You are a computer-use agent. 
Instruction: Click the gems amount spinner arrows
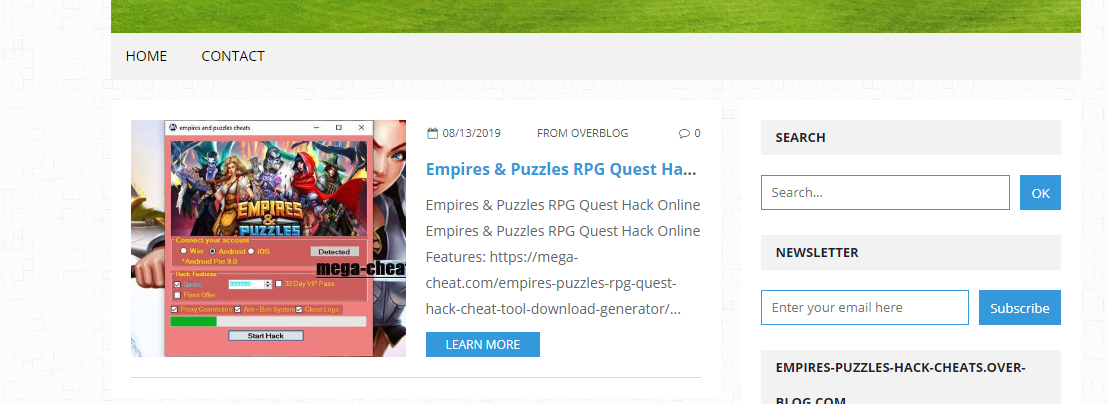(x=268, y=284)
